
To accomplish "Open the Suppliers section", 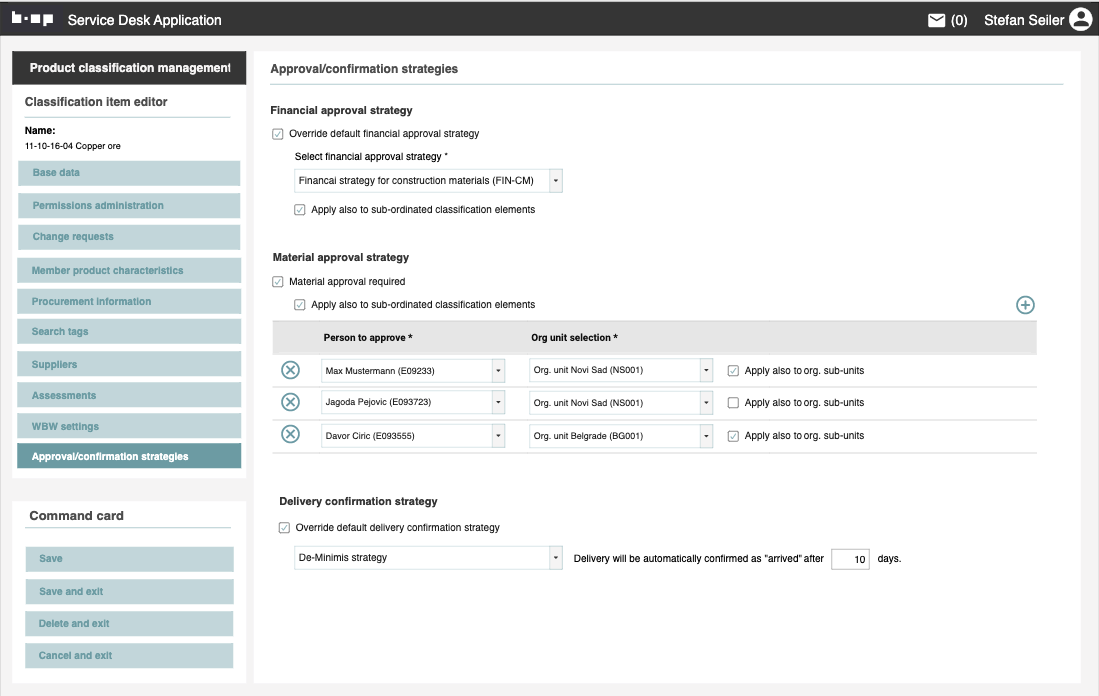I will [129, 365].
